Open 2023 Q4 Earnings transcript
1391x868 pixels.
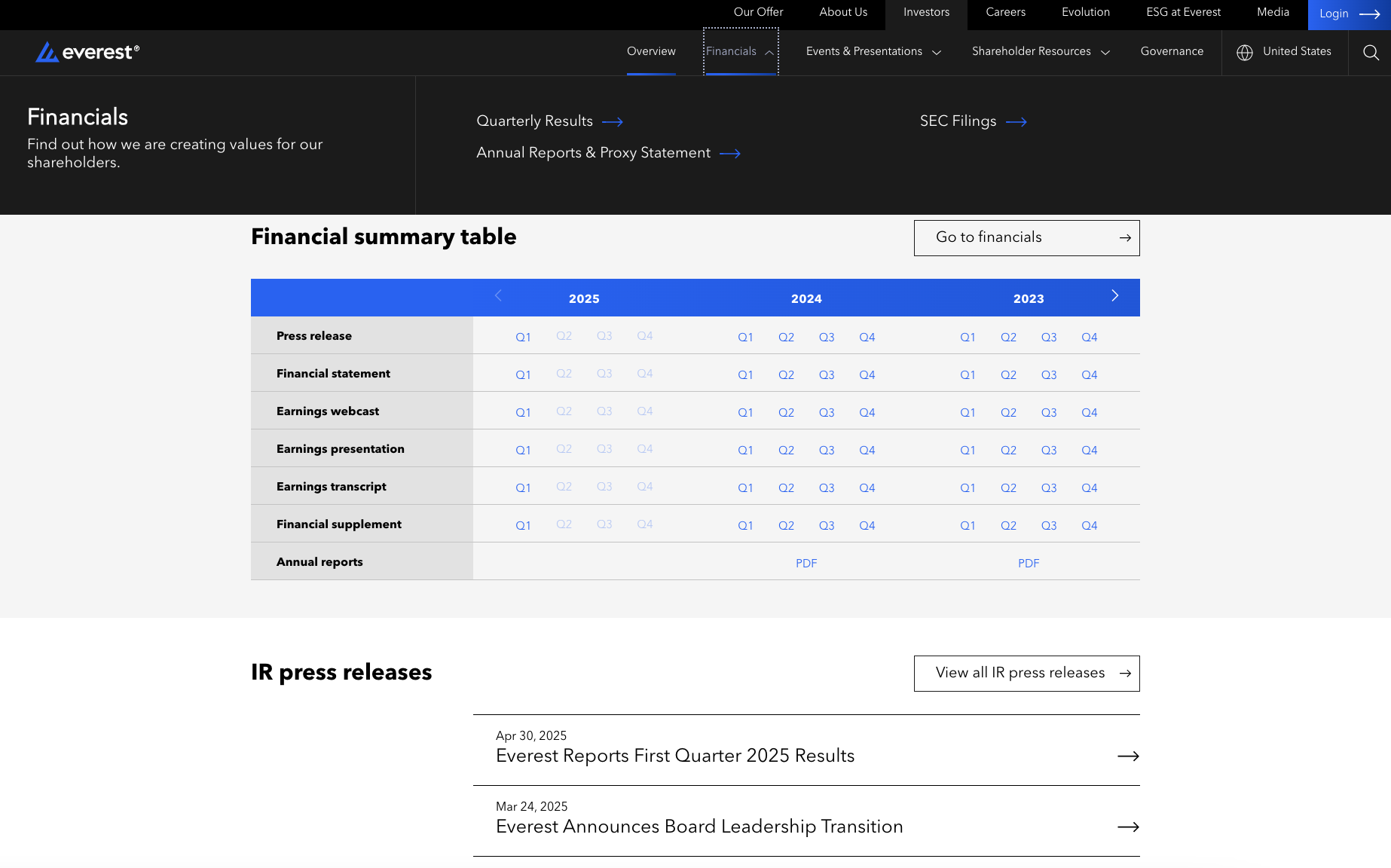1089,488
